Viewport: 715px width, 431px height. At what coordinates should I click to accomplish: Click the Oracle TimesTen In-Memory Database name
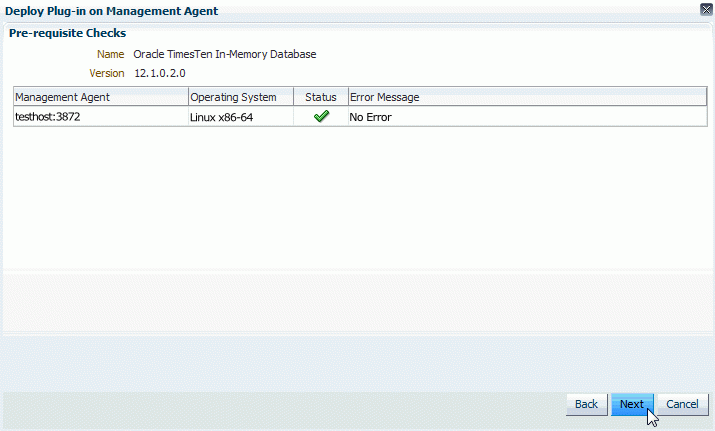(x=225, y=54)
